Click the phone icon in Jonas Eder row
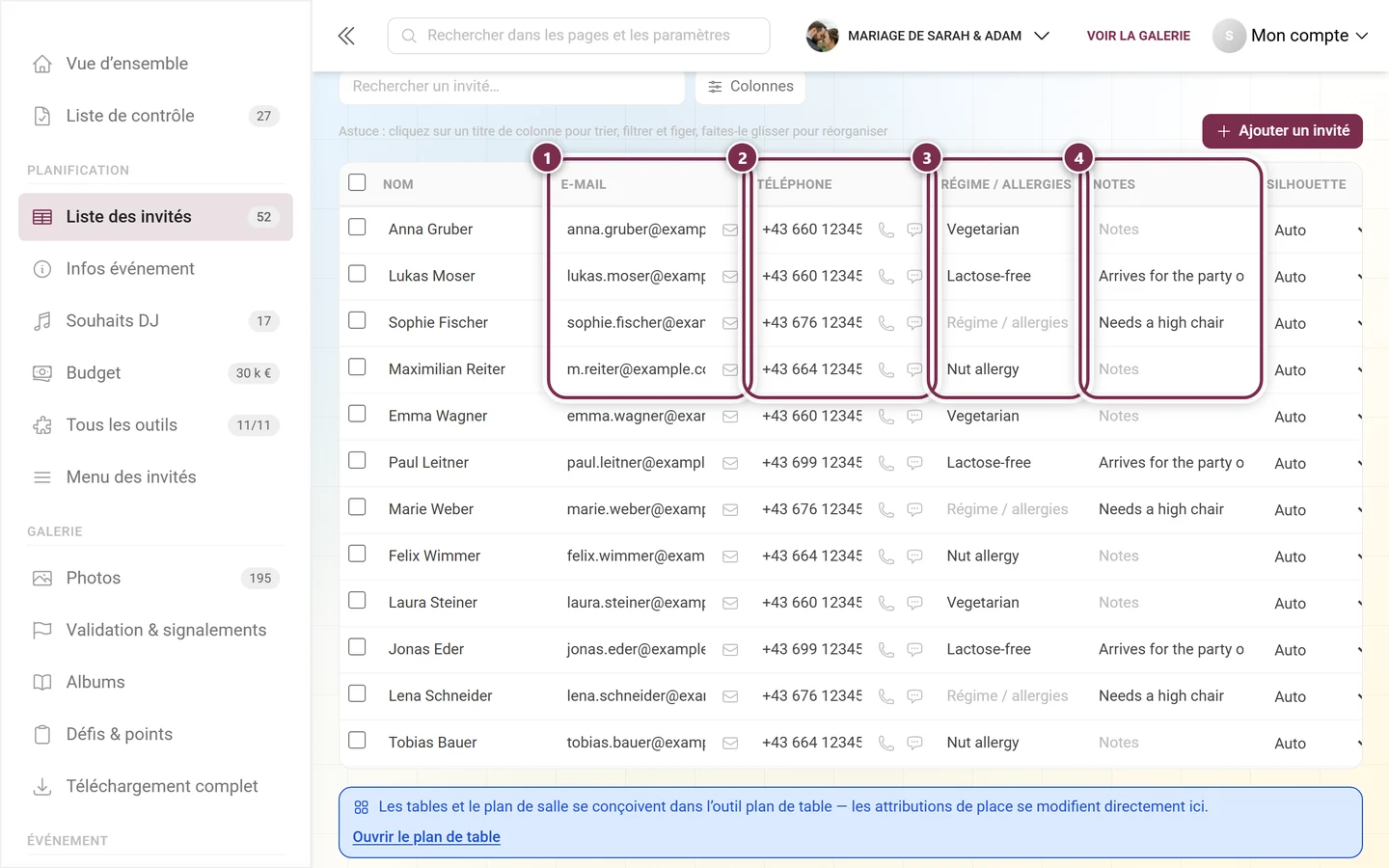This screenshot has height=868, width=1389. tap(885, 649)
